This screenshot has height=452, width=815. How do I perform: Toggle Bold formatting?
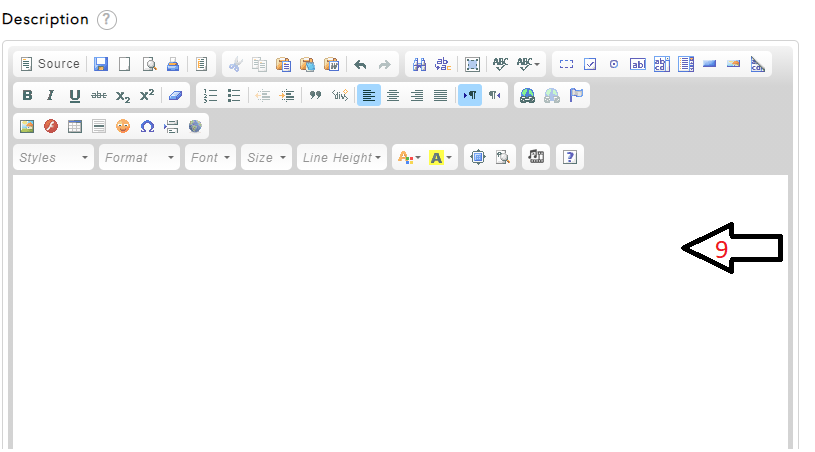coord(27,96)
